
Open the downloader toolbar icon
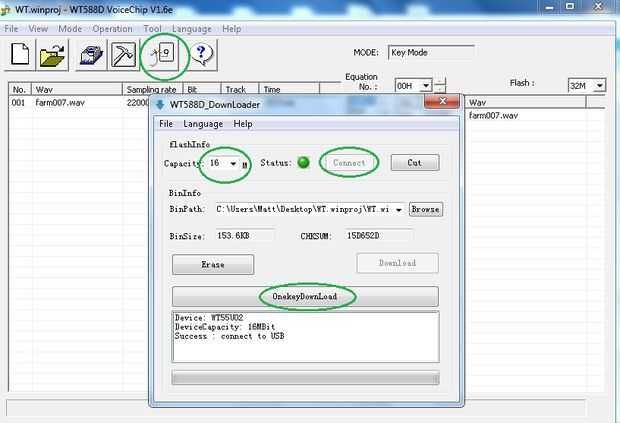pos(164,55)
